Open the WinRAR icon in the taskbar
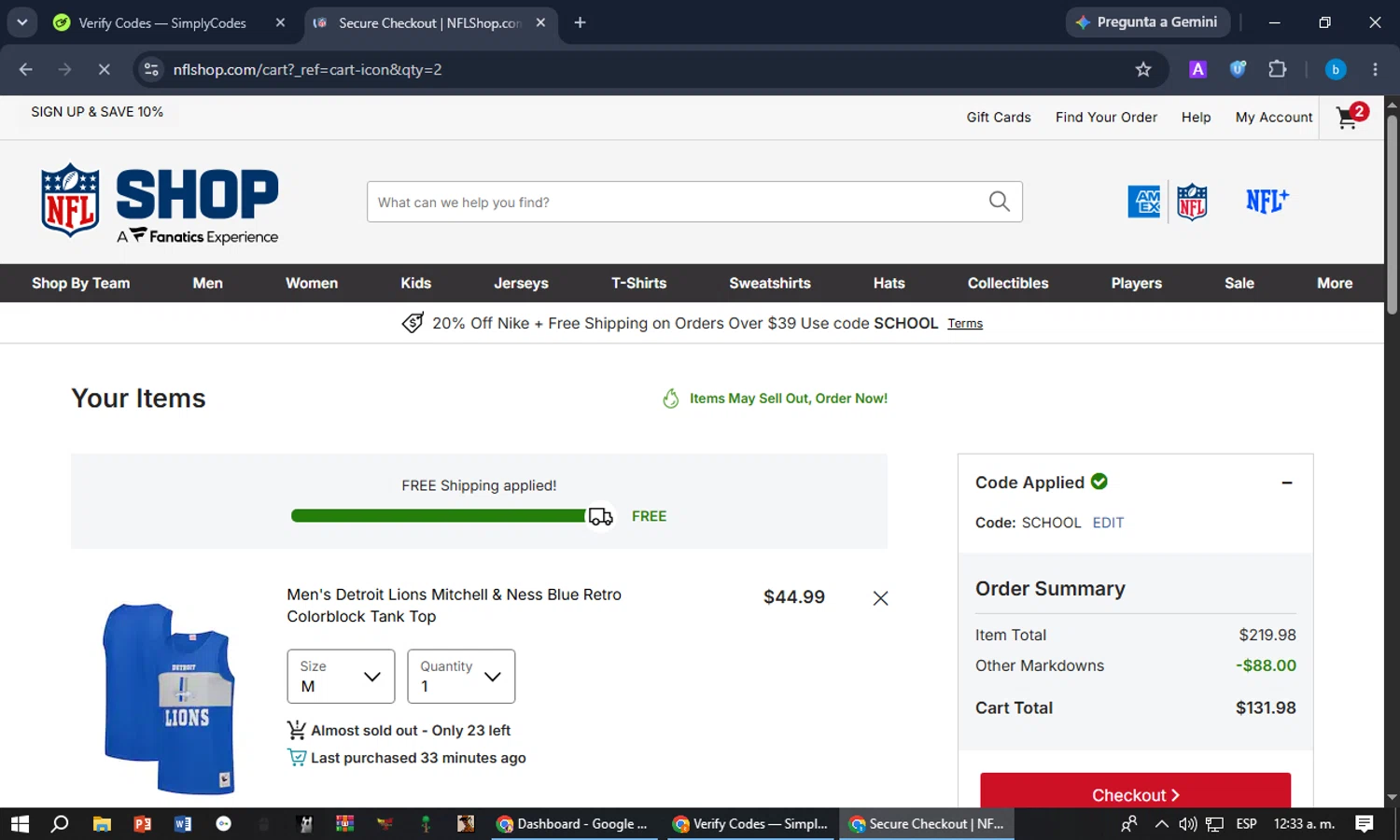Screen dimensions: 1400x840 point(344,824)
